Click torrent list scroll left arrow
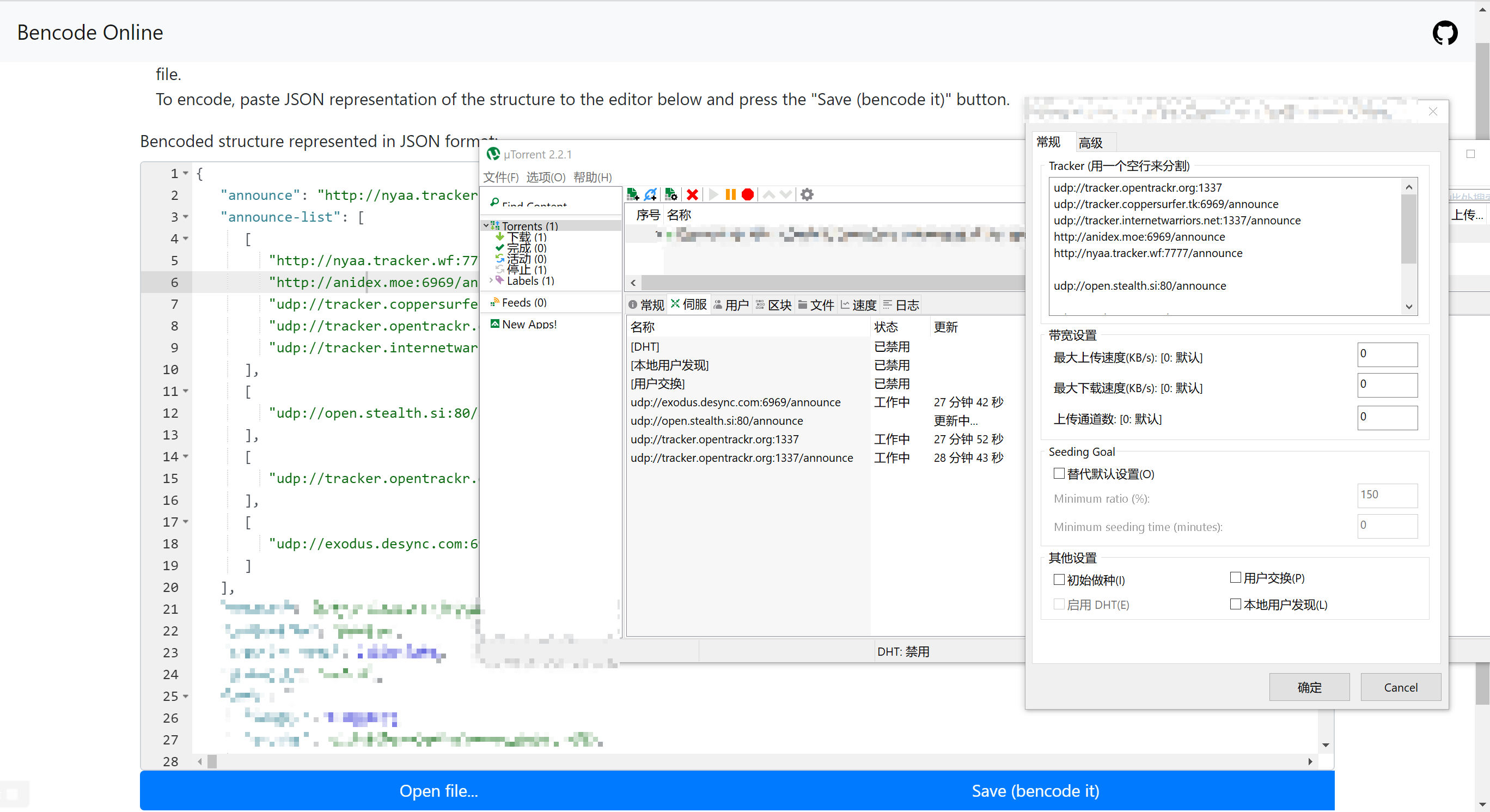 pyautogui.click(x=633, y=282)
